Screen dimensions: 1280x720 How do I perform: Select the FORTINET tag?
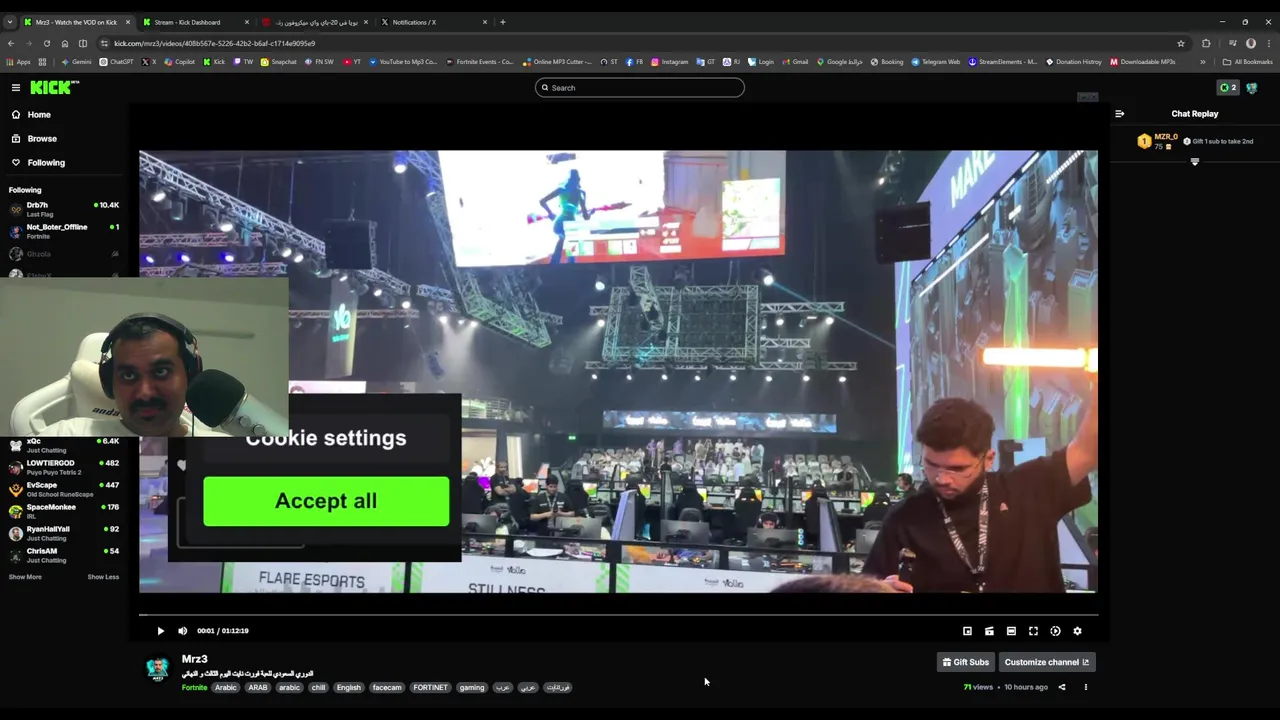[430, 688]
